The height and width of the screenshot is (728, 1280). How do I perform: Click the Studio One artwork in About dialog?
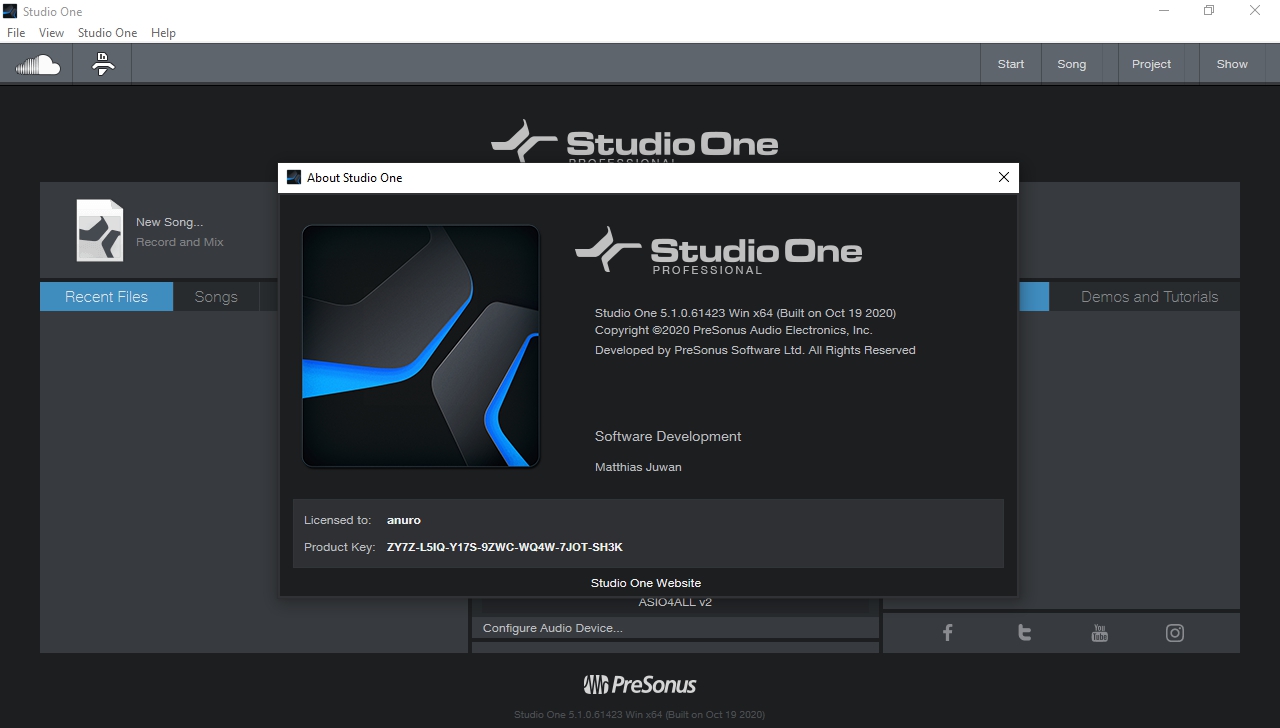421,346
